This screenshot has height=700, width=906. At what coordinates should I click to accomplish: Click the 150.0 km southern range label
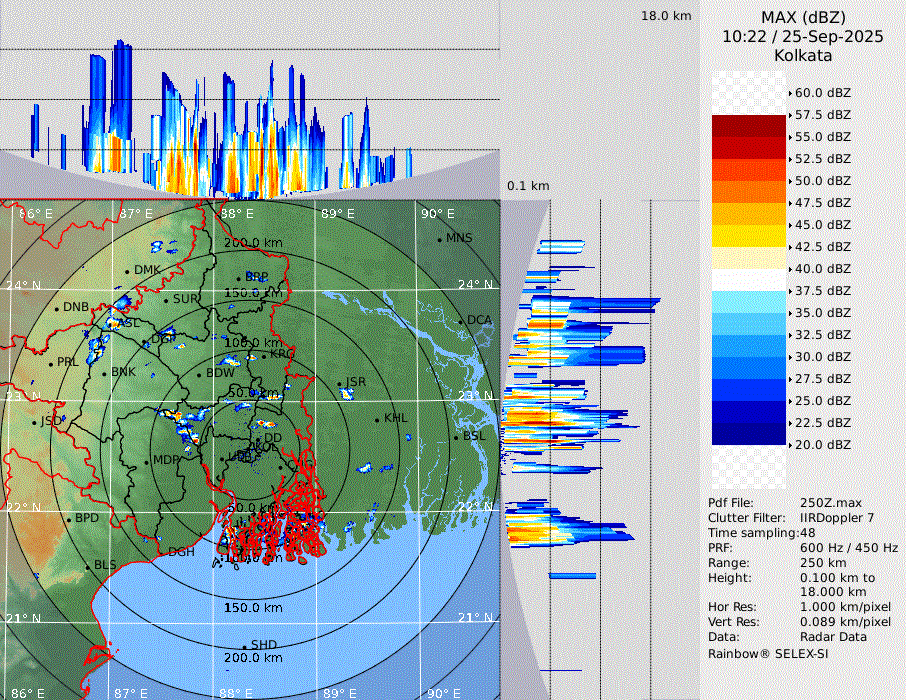click(253, 608)
